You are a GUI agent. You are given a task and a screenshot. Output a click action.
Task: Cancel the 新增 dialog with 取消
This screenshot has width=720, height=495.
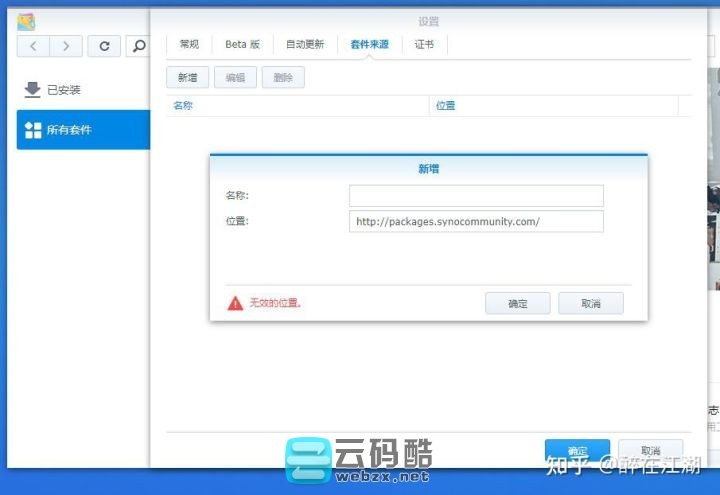[590, 303]
